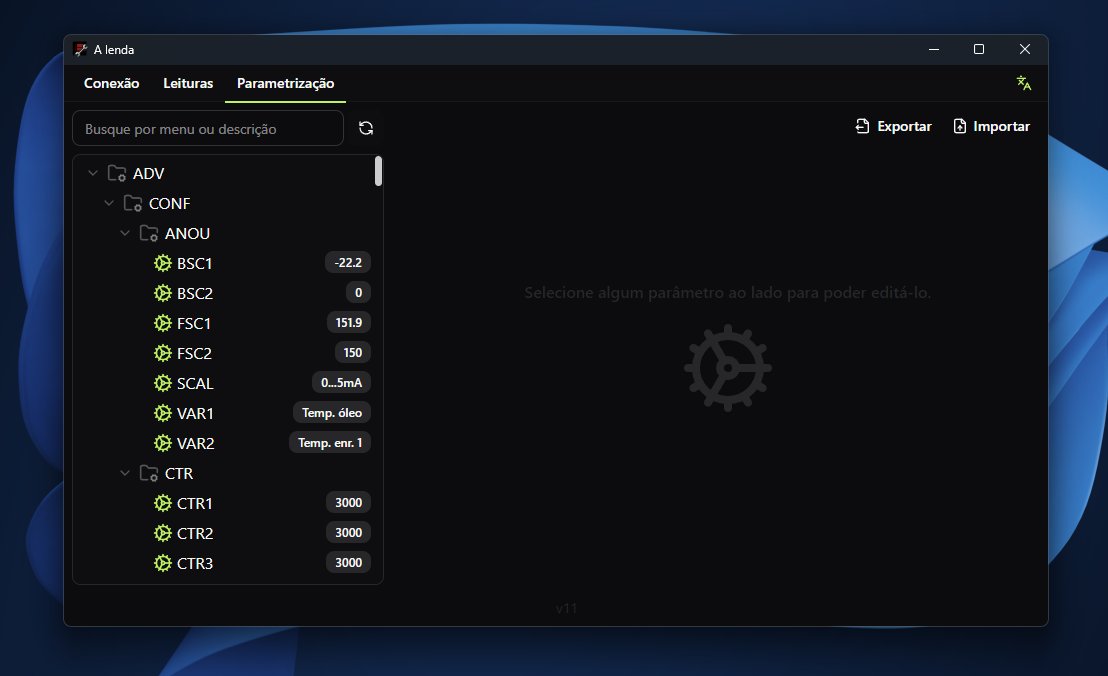Collapse the ANOU tree node chevron
The height and width of the screenshot is (676, 1108).
point(125,233)
